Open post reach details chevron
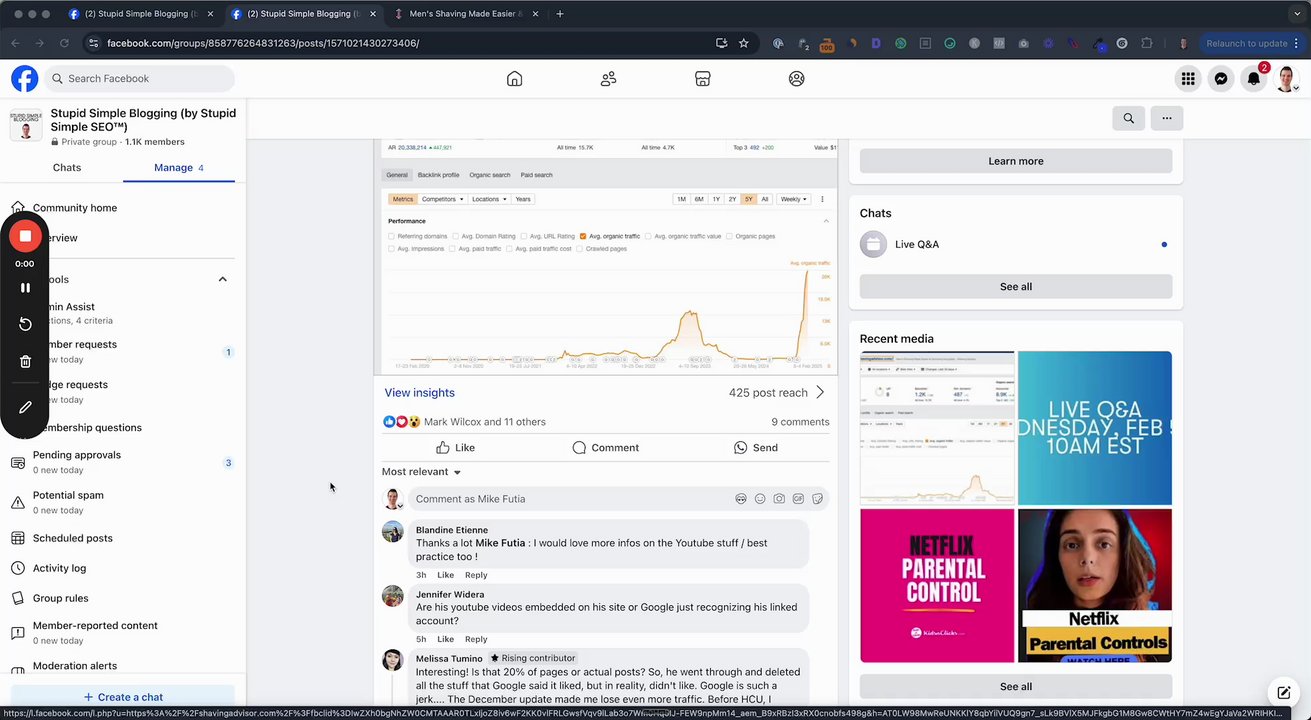 coord(820,393)
